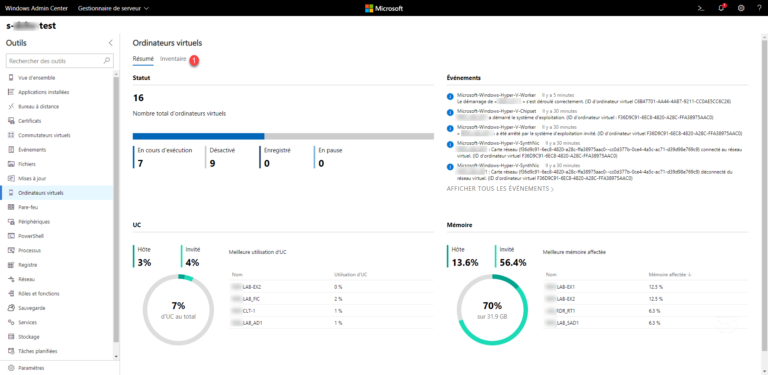
Task: Click the help question mark icon
Action: tap(759, 8)
